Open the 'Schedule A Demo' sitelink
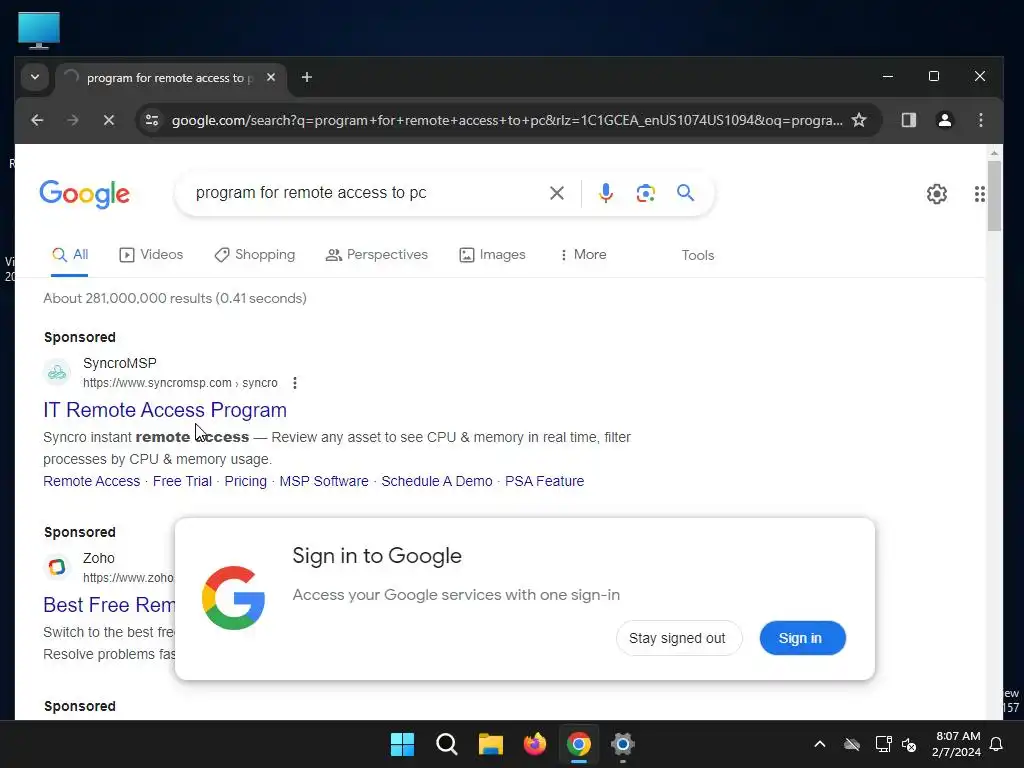Image resolution: width=1024 pixels, height=768 pixels. [x=437, y=481]
